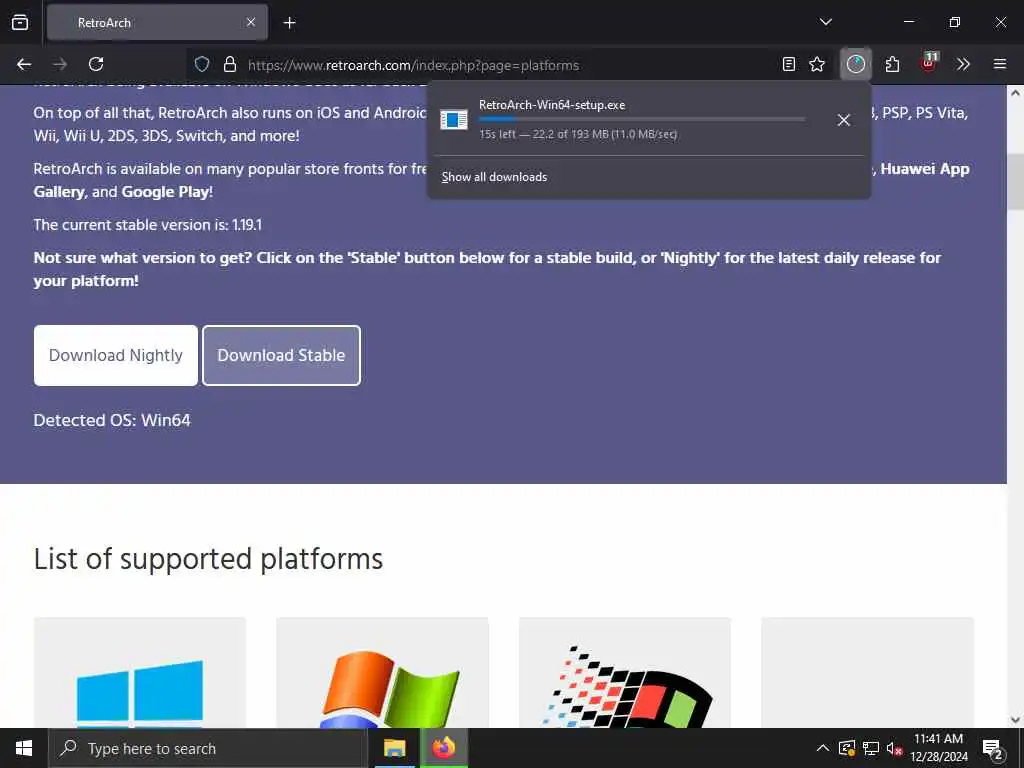The height and width of the screenshot is (768, 1024).
Task: Click the scrollbar up arrow
Action: tap(1015, 93)
